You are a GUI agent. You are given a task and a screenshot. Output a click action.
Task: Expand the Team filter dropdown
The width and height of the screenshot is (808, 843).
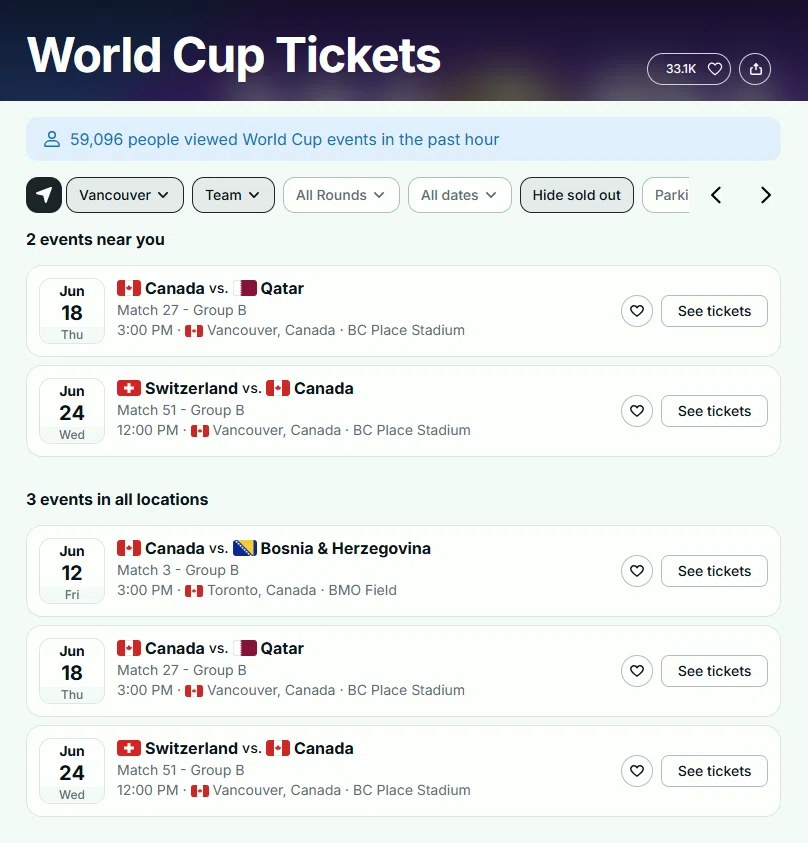point(233,195)
